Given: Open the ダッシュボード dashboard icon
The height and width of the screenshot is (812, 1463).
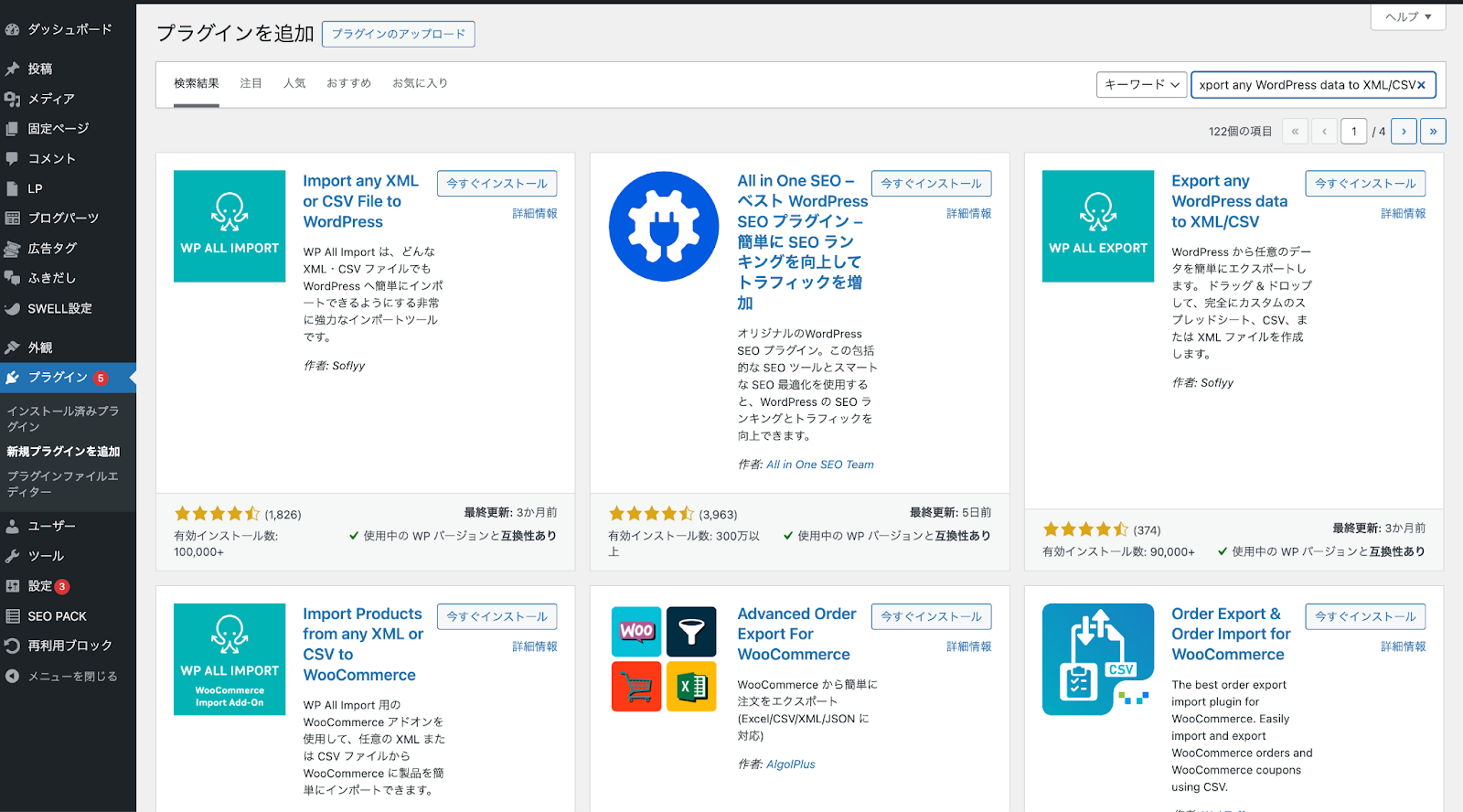Looking at the screenshot, I should (x=12, y=29).
